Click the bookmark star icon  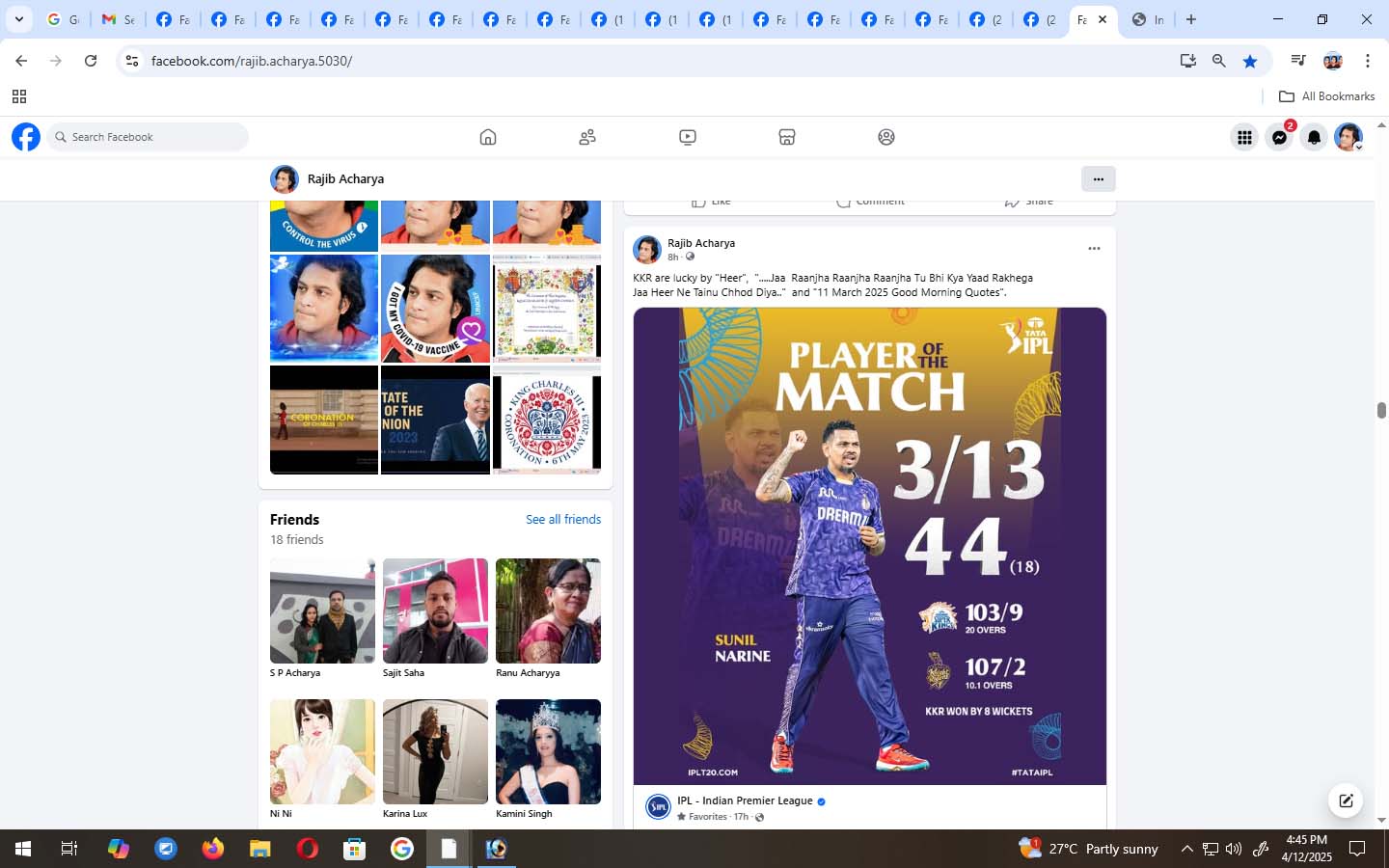coord(1250,61)
